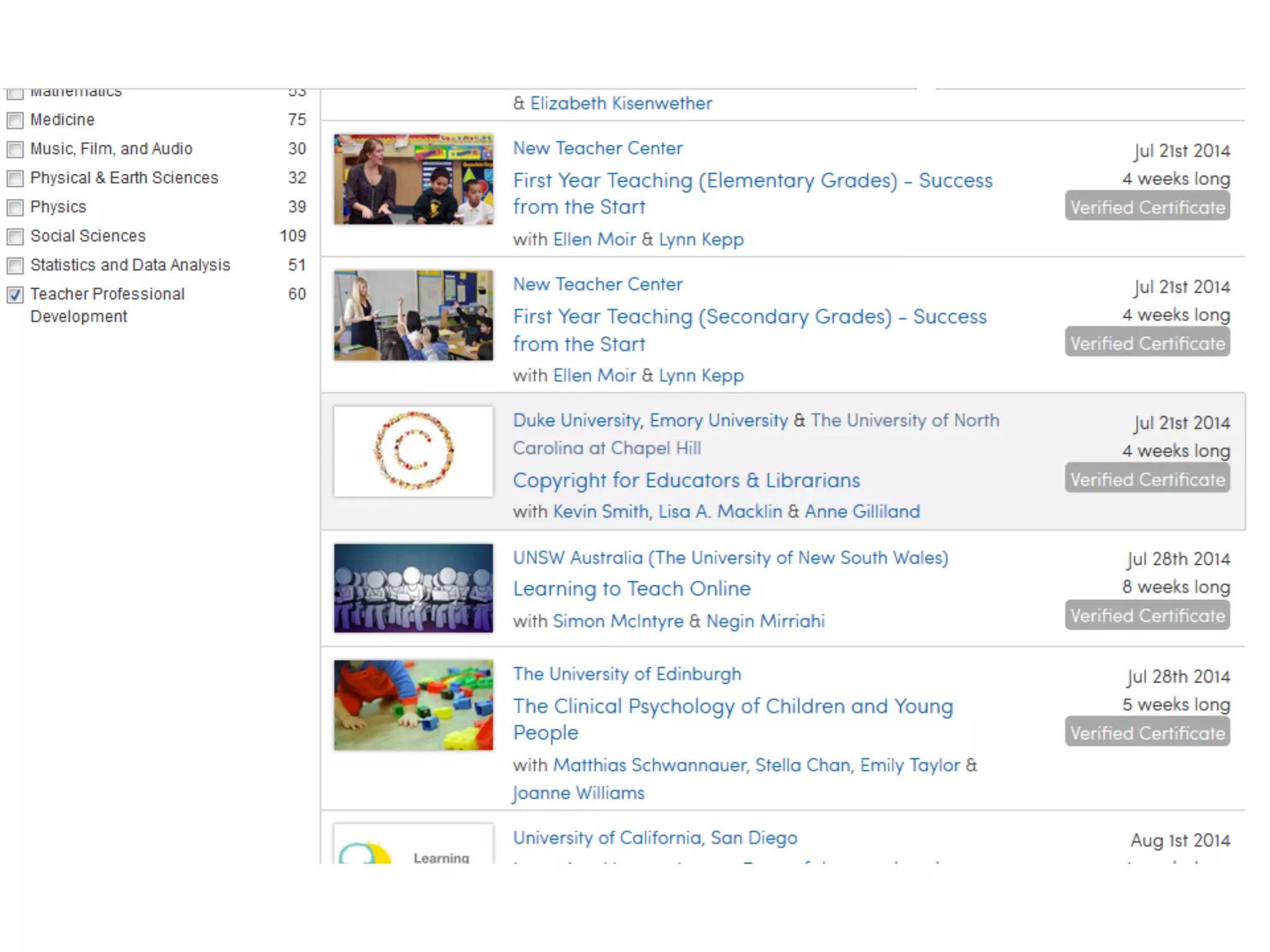Check the Medicine category checkbox
1270x952 pixels.
pos(16,120)
